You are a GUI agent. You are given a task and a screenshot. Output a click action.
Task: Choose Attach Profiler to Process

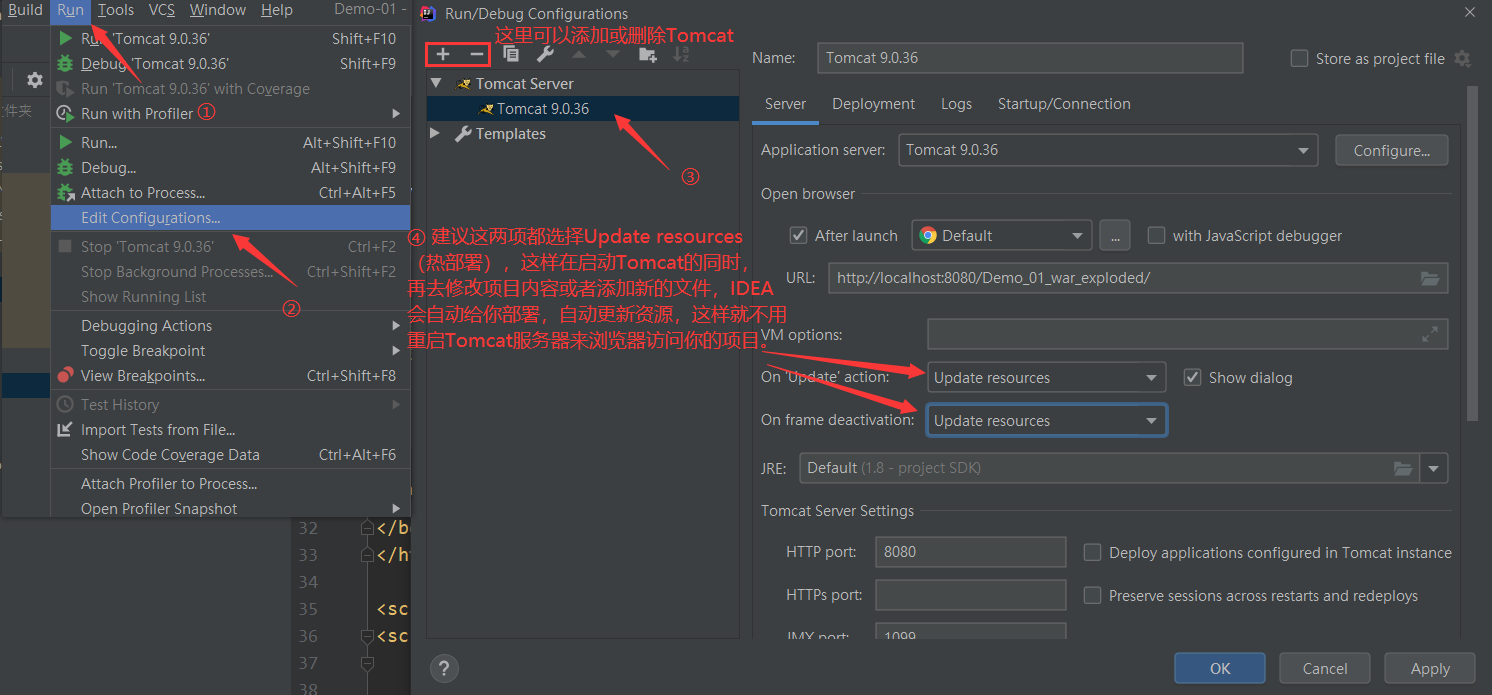point(230,483)
